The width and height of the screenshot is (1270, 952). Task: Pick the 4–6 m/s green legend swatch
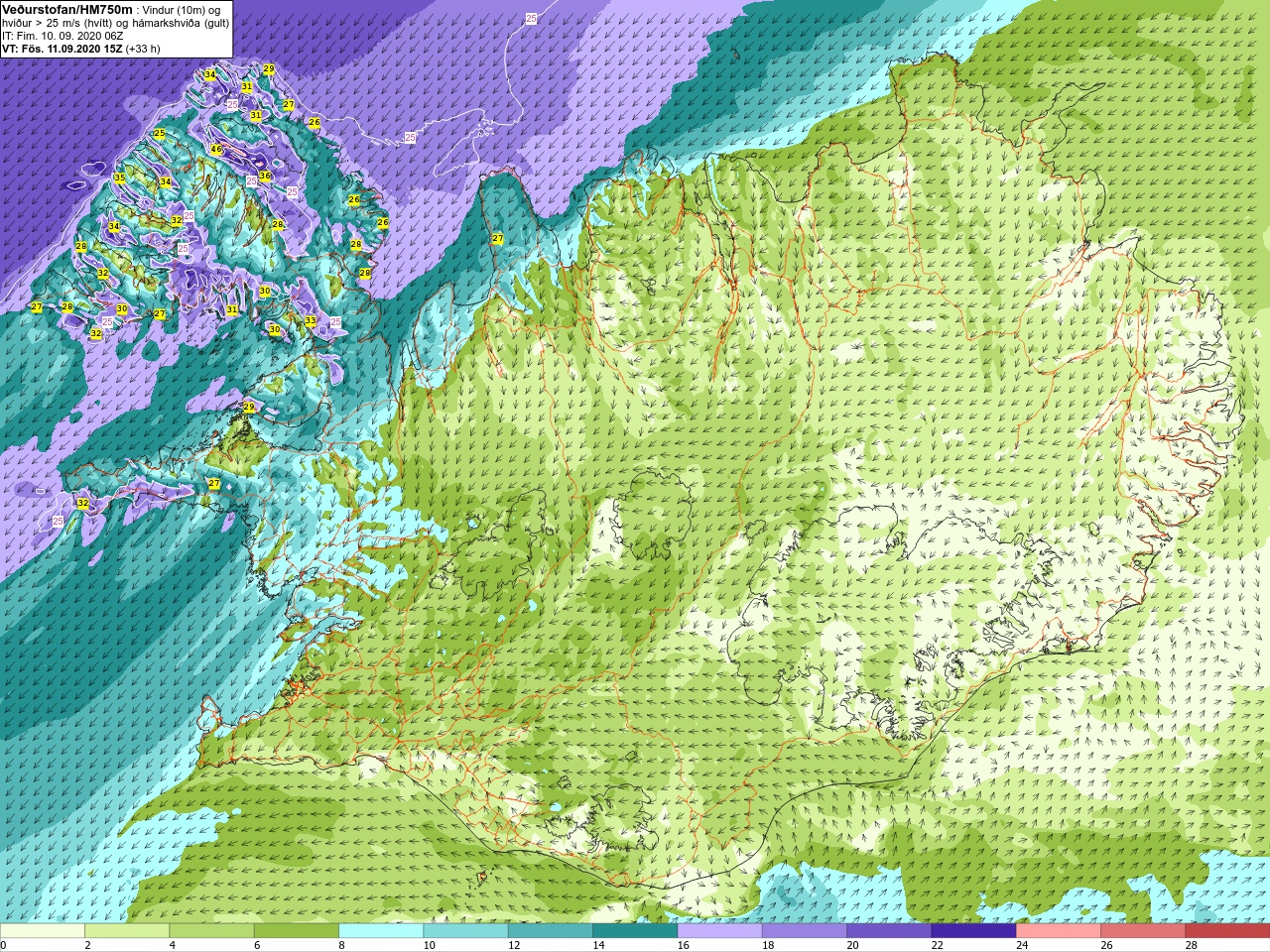pos(211,931)
